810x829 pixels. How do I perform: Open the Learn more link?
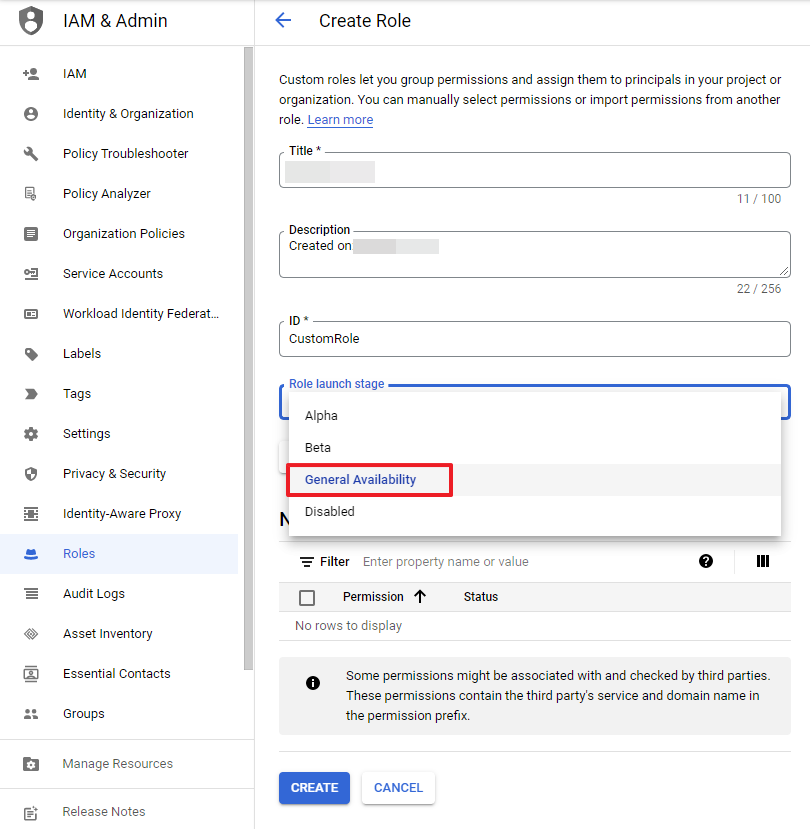tap(340, 120)
